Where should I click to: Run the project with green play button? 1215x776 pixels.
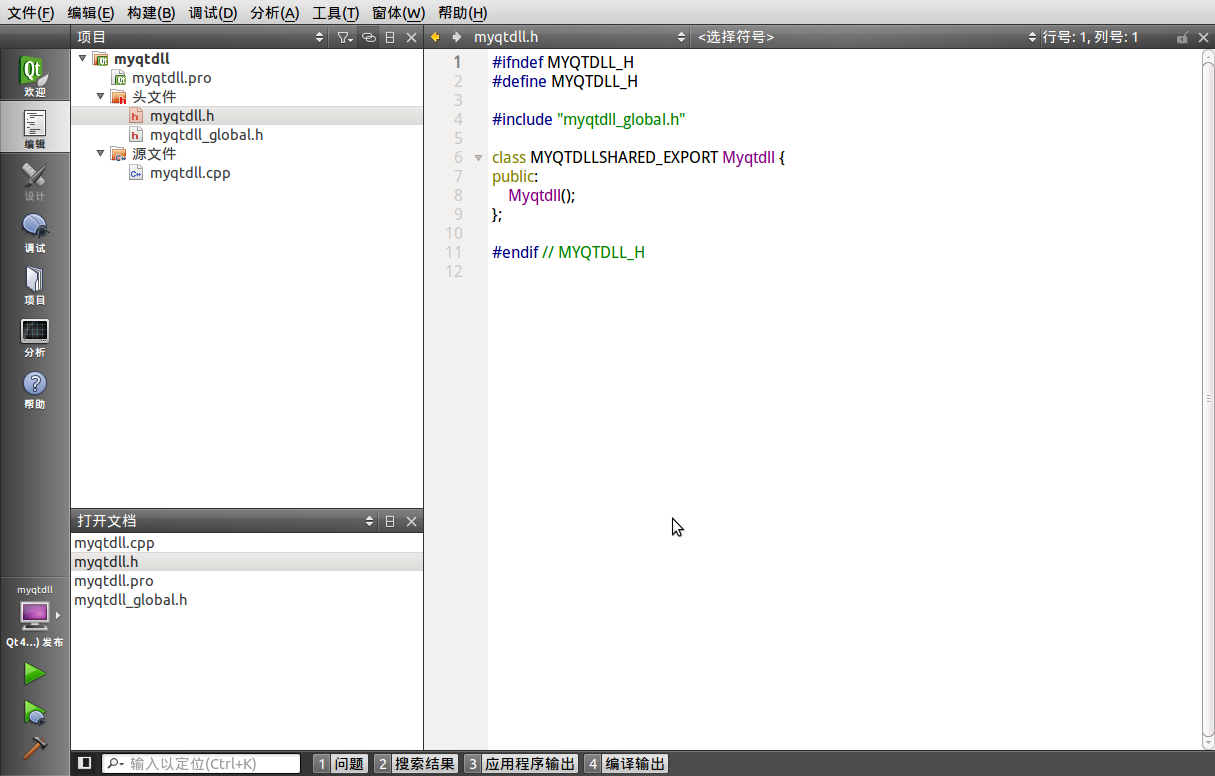pos(35,674)
